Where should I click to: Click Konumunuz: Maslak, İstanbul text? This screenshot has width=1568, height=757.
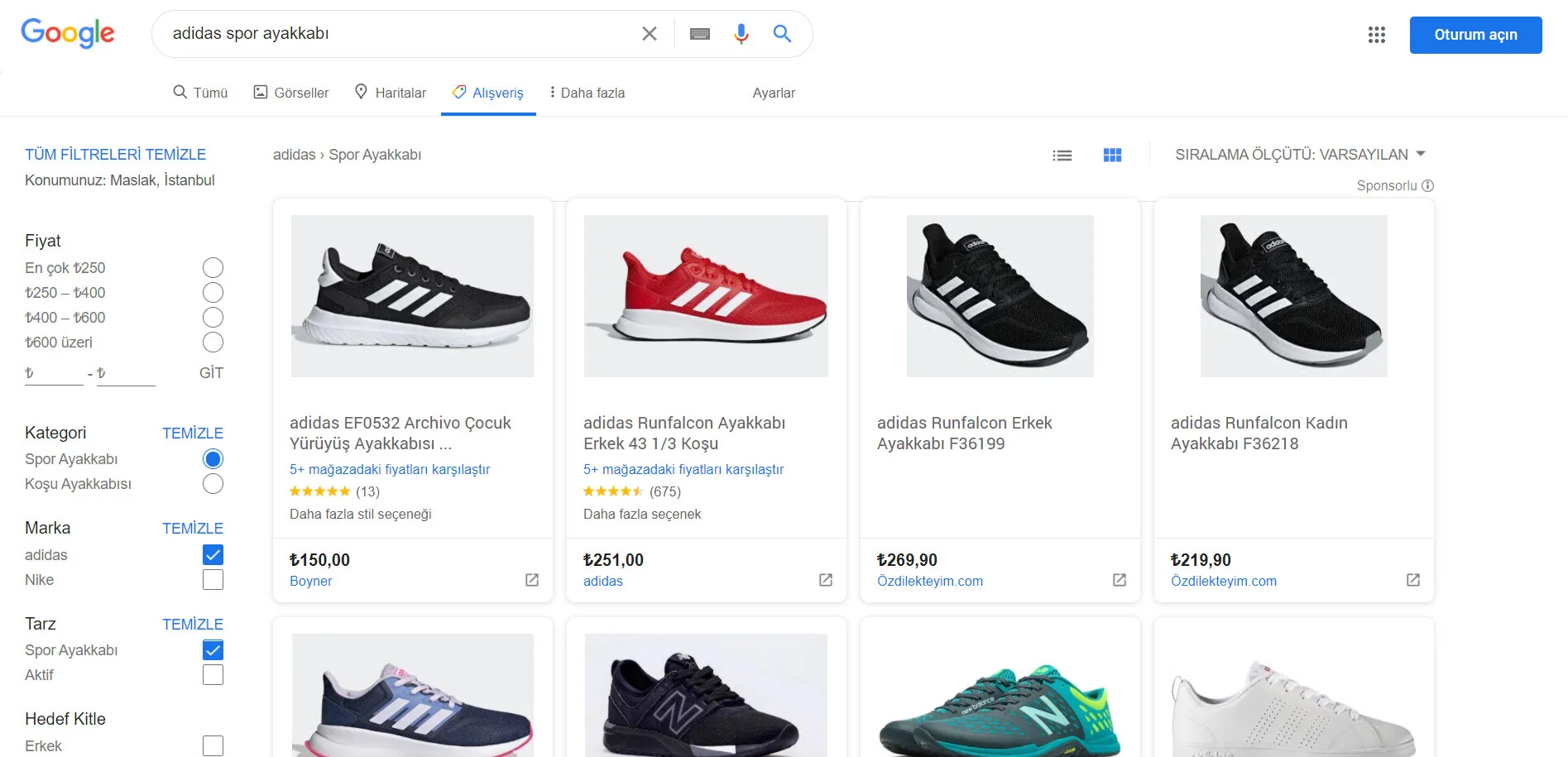[120, 180]
